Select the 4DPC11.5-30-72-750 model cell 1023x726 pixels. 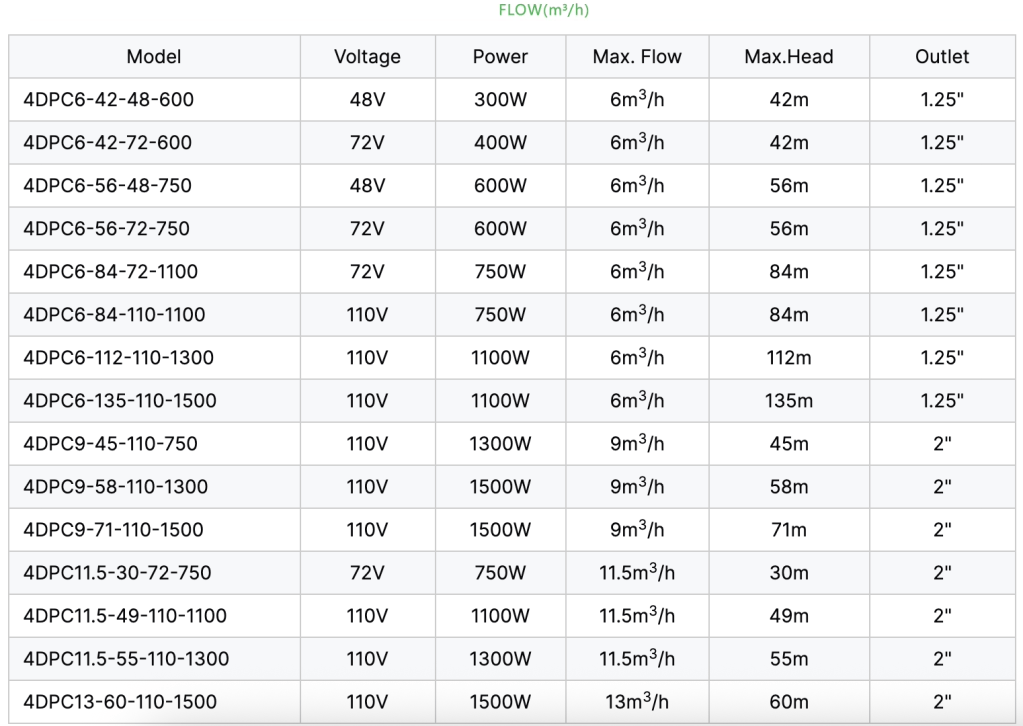click(x=117, y=573)
